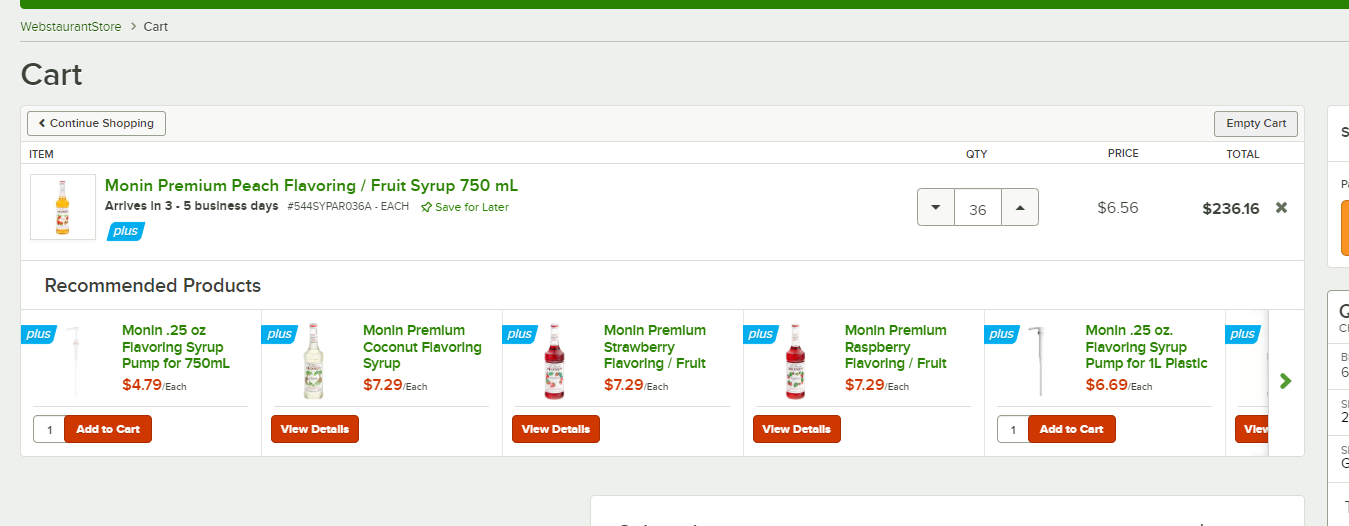
Task: Add 750mL syrup pump to cart
Action: 108,429
